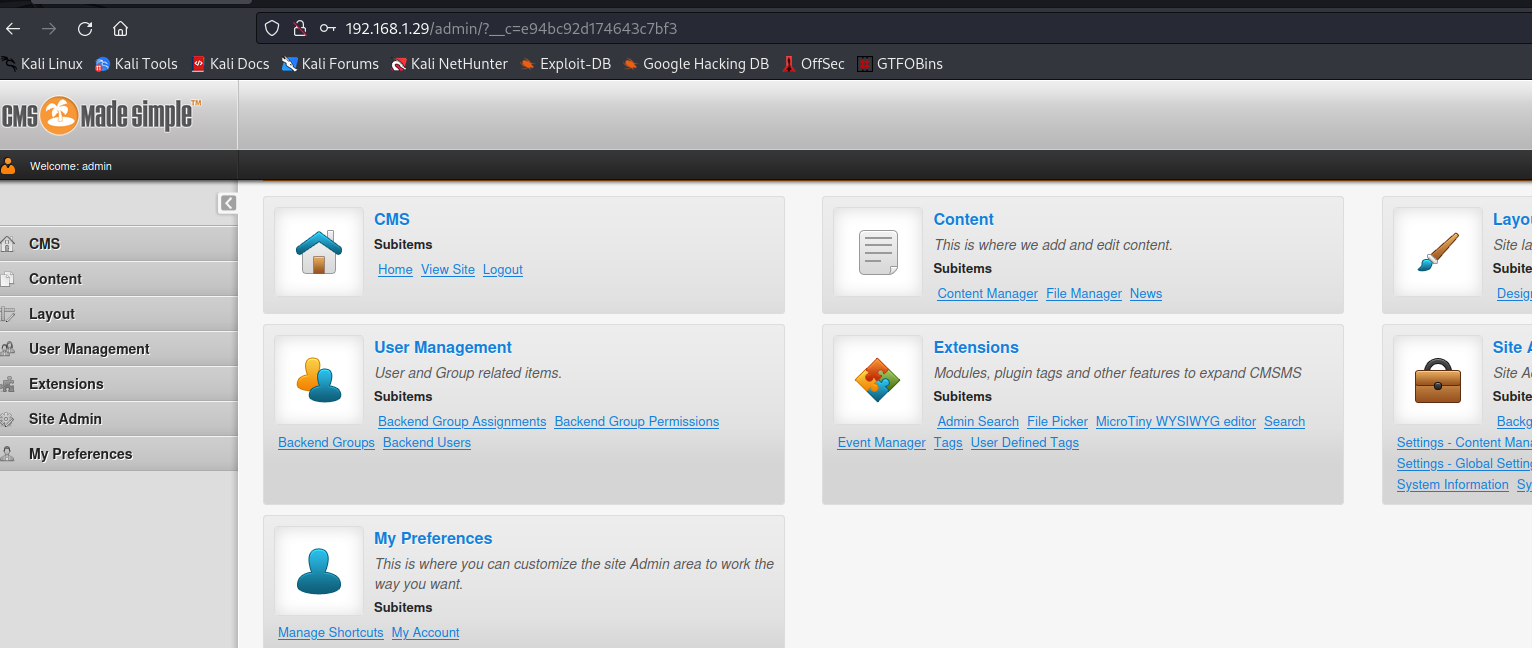Open the OffSec bookmark
This screenshot has width=1532, height=648.
tap(813, 64)
